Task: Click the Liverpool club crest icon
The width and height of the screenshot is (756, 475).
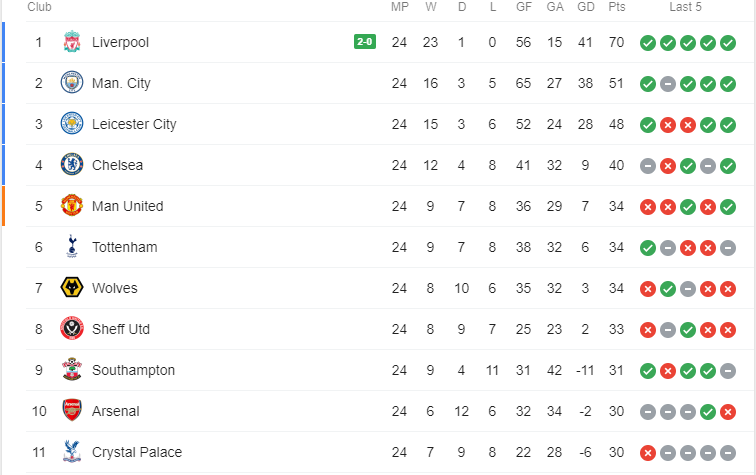Action: point(71,42)
